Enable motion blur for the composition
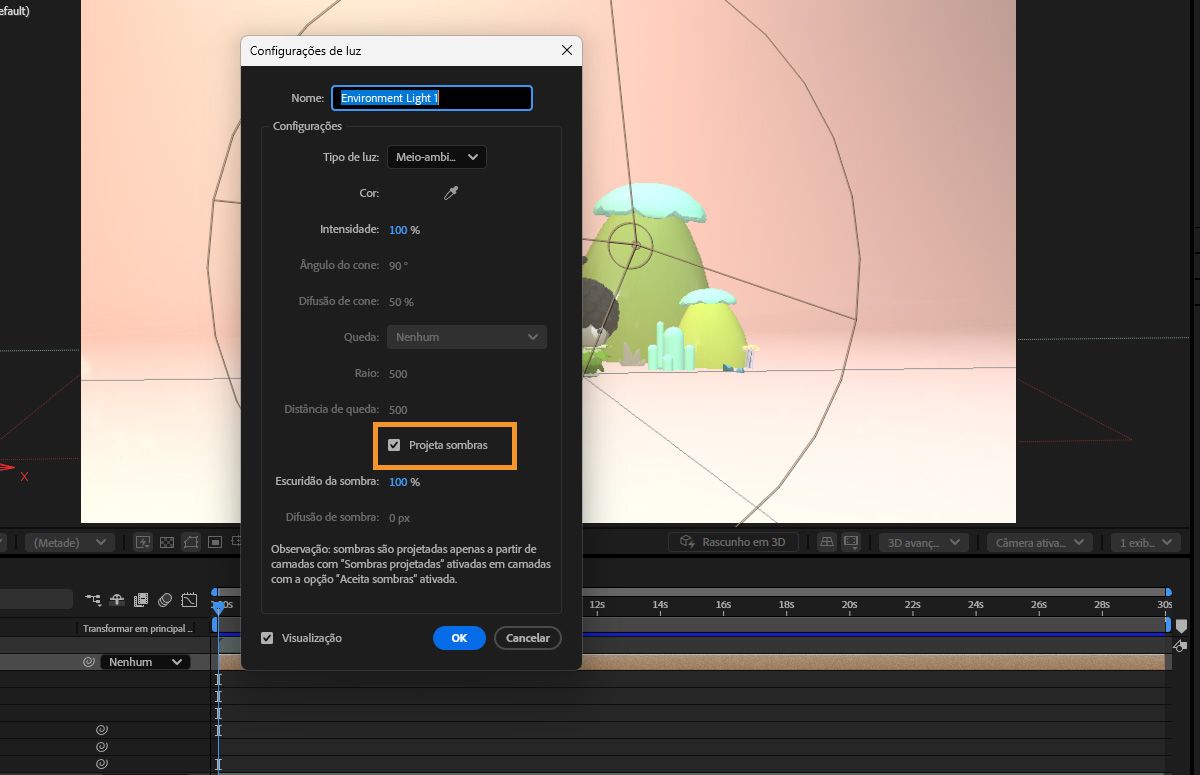The width and height of the screenshot is (1200, 775). click(164, 598)
